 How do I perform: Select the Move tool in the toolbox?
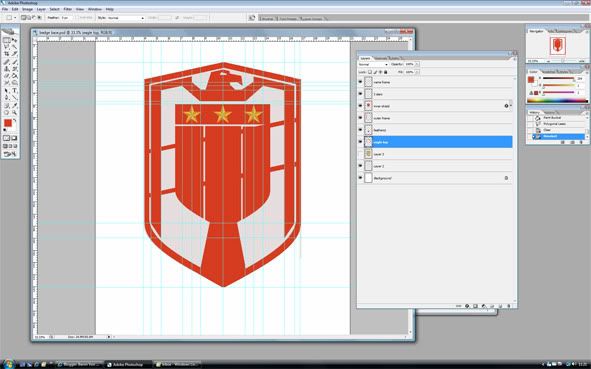14,40
